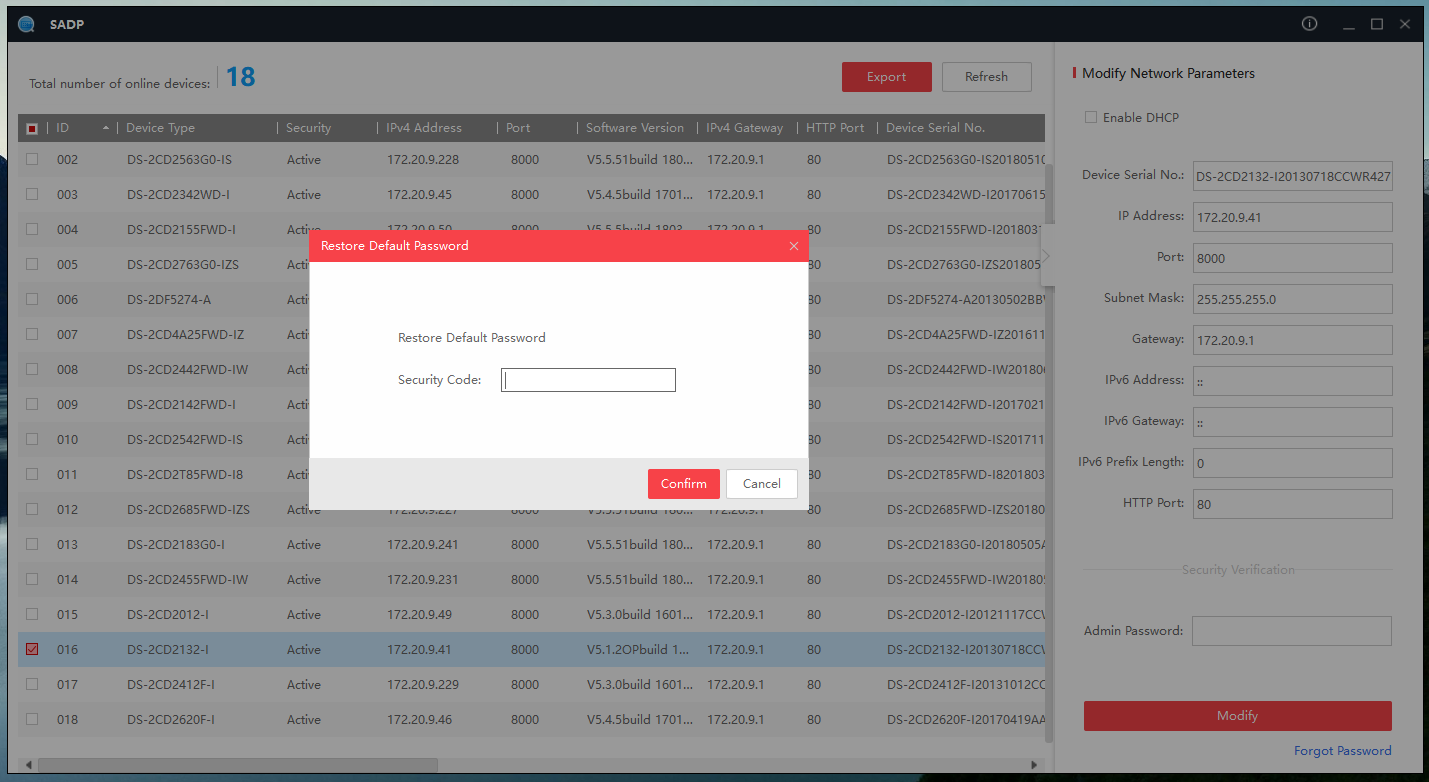Click the Refresh button
This screenshot has width=1429, height=782.
coord(987,77)
